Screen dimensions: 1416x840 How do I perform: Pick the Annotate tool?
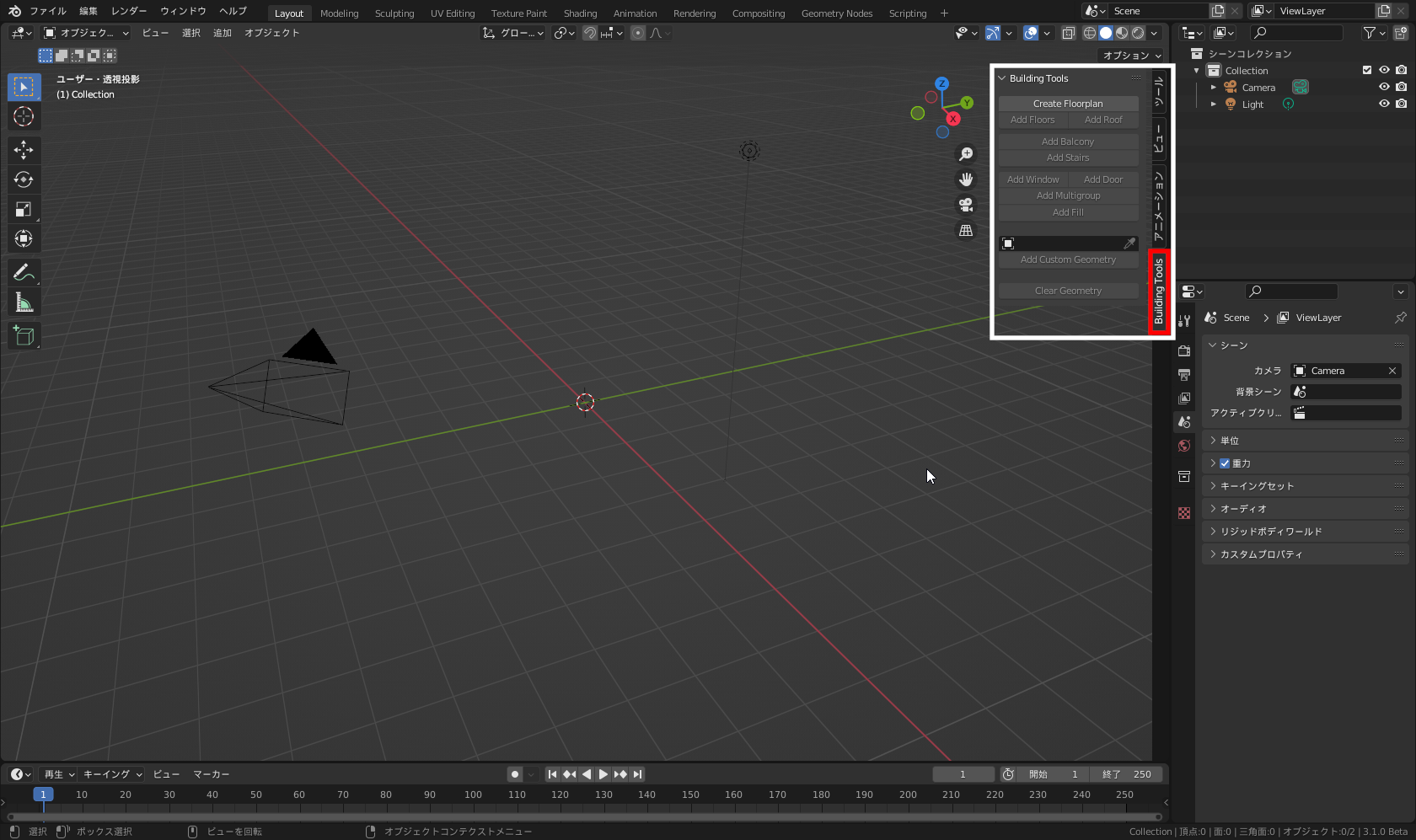tap(24, 272)
